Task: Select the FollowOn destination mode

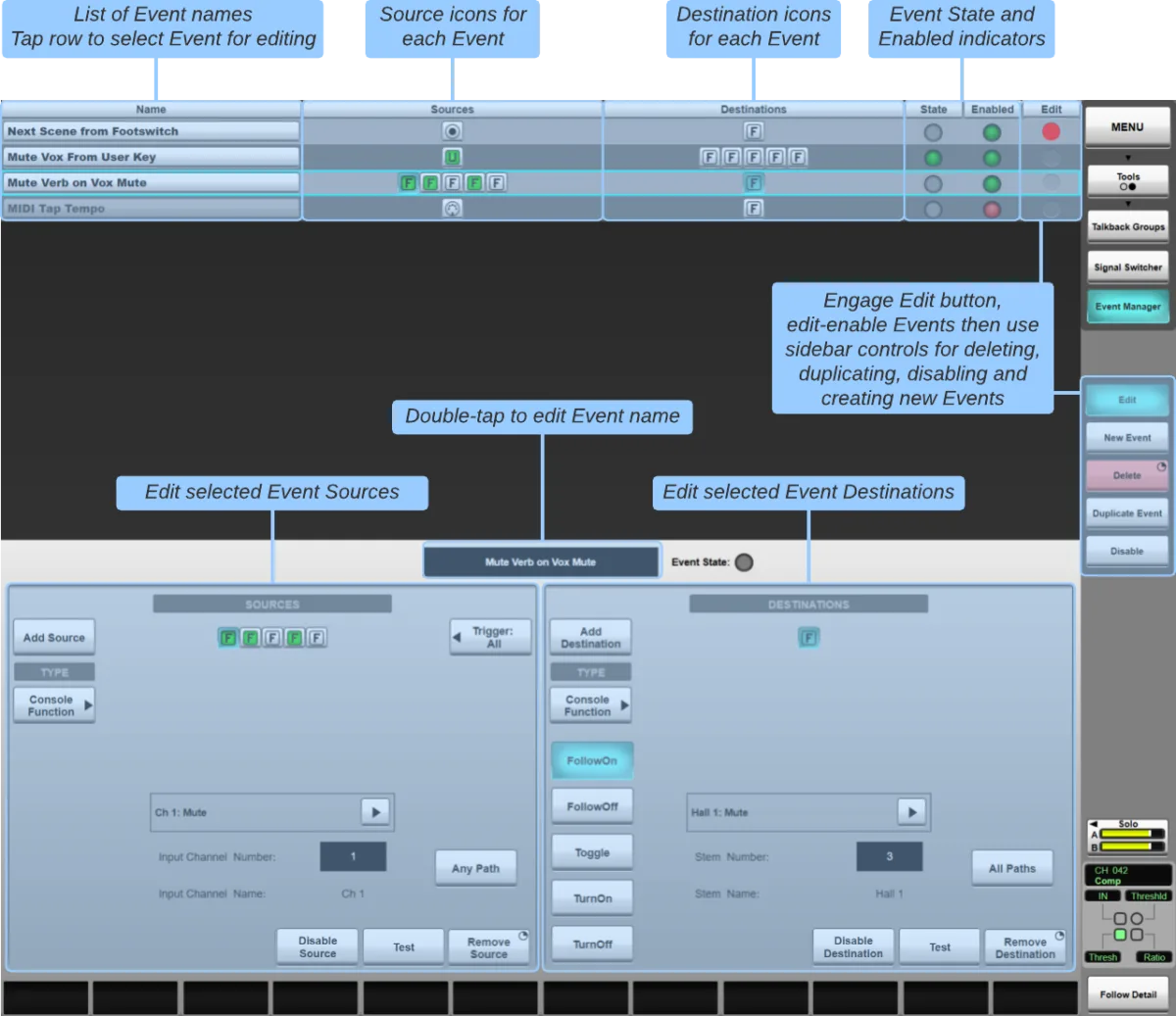Action: (592, 760)
